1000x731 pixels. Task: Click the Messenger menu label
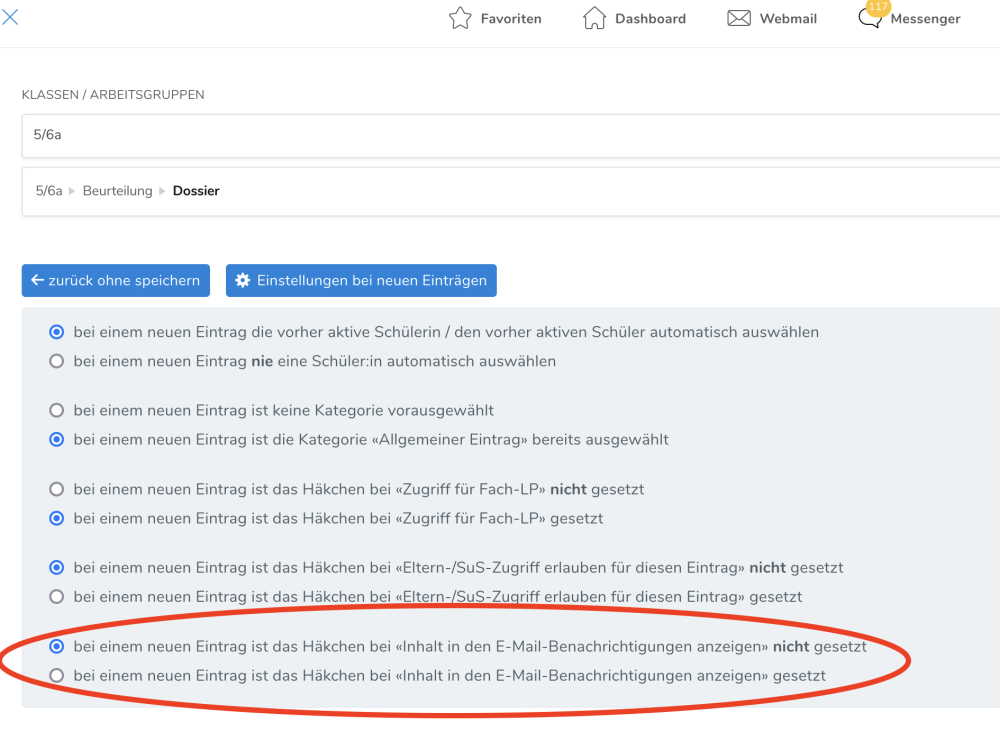(x=925, y=19)
